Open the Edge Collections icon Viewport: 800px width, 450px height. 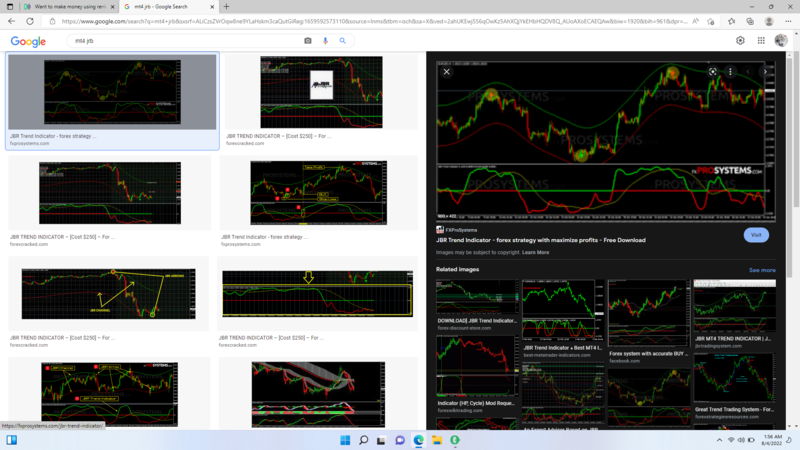pos(750,21)
